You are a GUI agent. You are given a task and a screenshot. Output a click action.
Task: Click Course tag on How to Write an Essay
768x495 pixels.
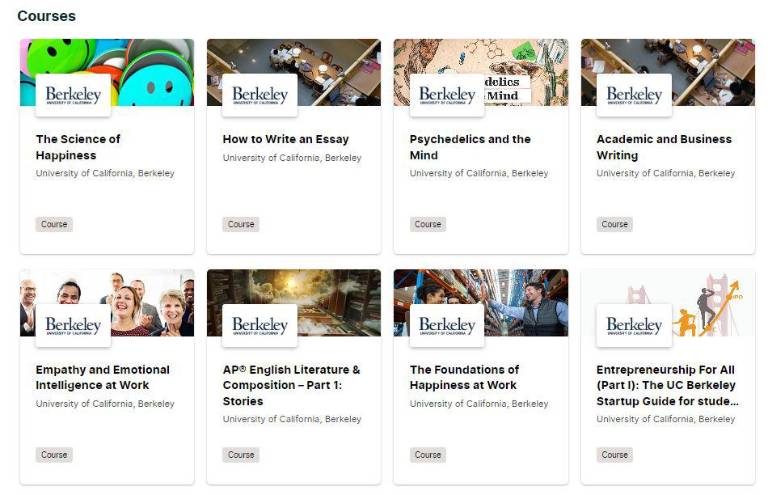[241, 224]
